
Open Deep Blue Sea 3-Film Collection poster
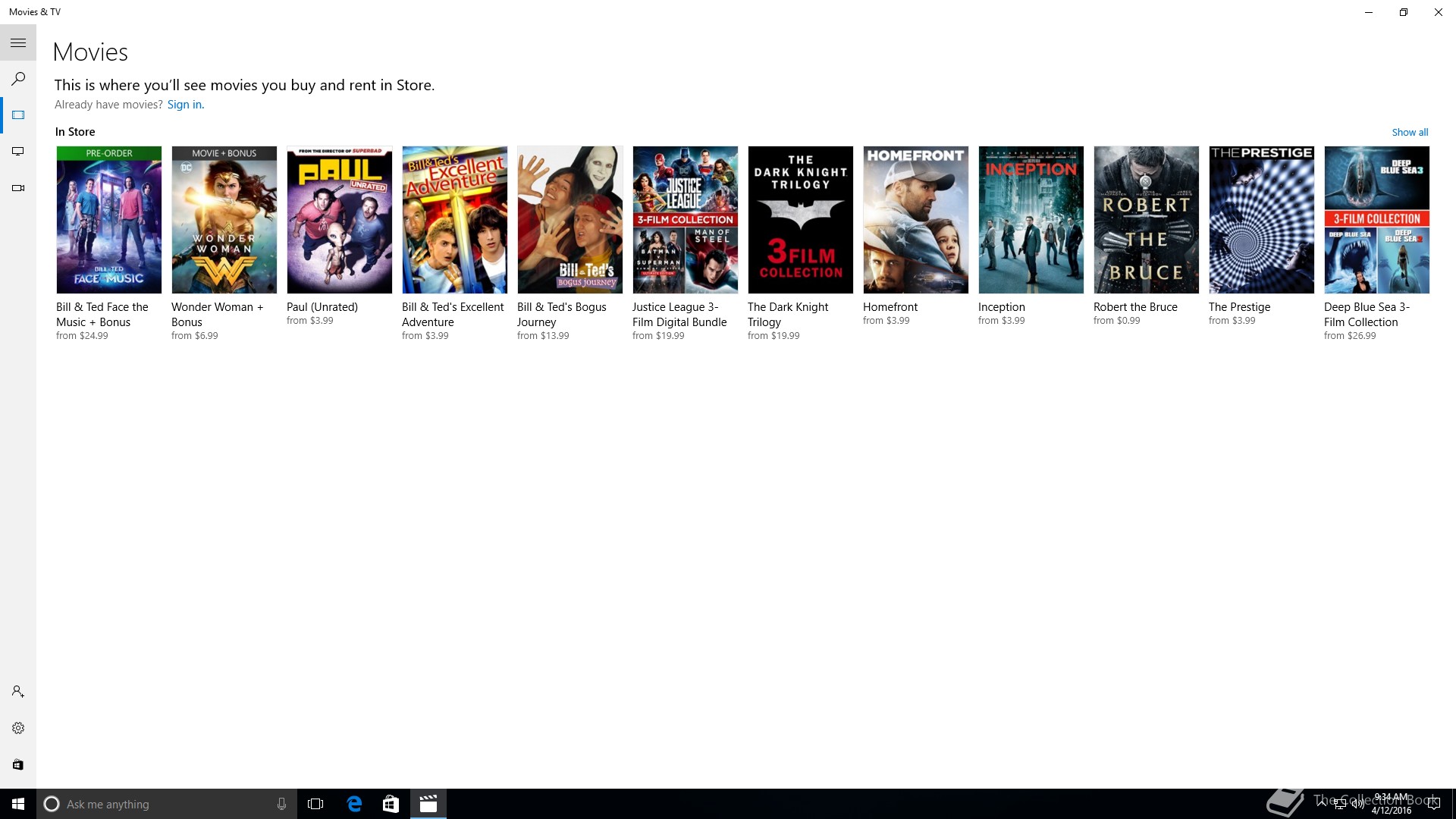pyautogui.click(x=1377, y=220)
